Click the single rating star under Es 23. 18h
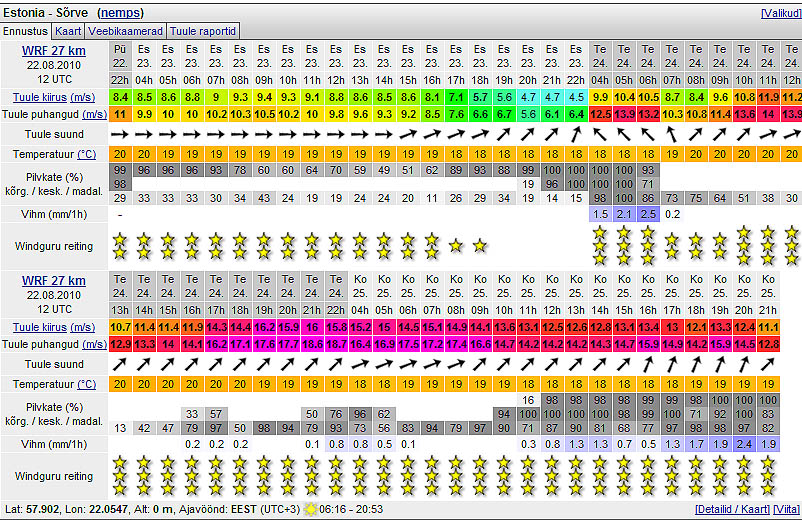Screen dimensions: 802x520 (x=480, y=246)
